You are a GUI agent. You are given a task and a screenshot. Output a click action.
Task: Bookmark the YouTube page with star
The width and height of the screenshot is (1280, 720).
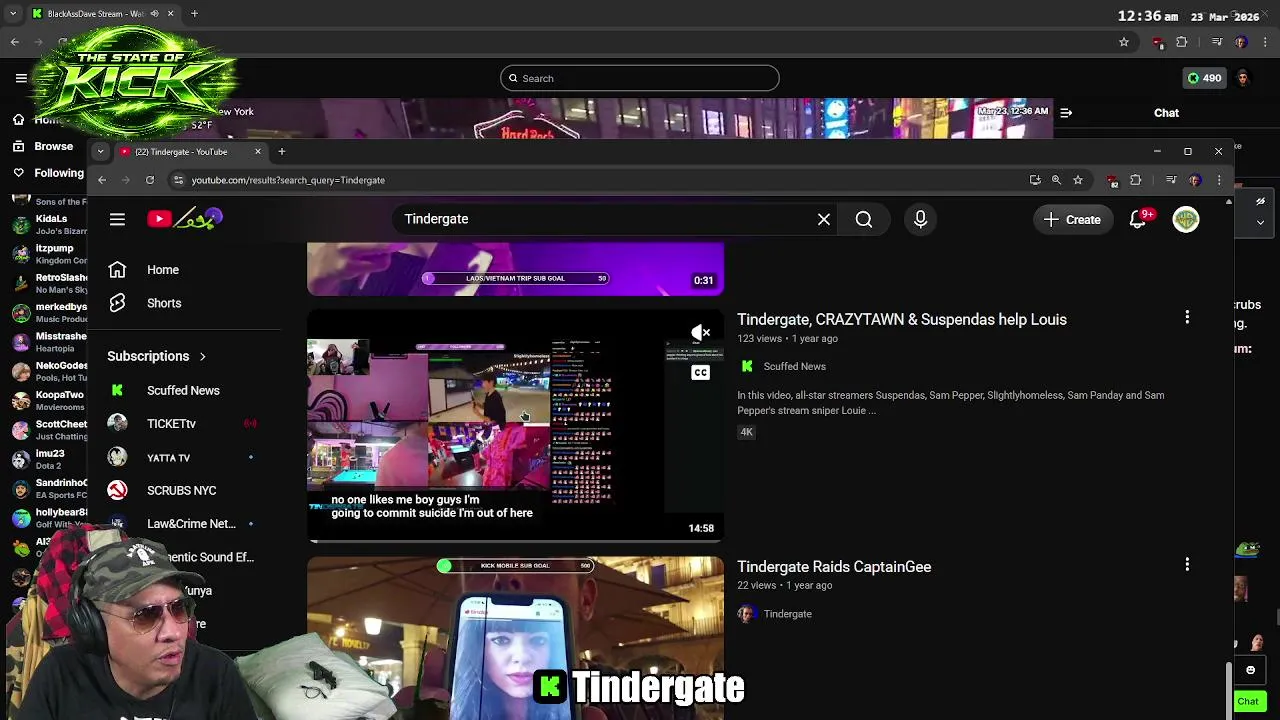tap(1078, 180)
